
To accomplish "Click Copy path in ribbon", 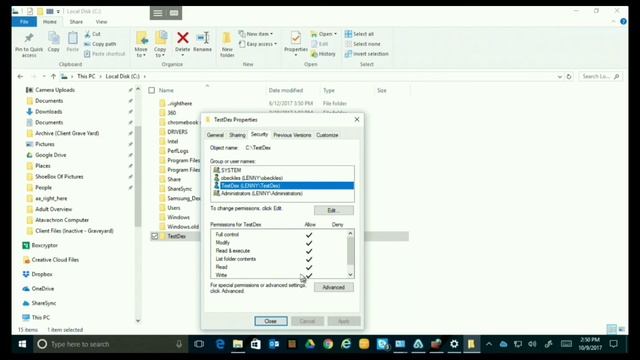I will 100,44.
